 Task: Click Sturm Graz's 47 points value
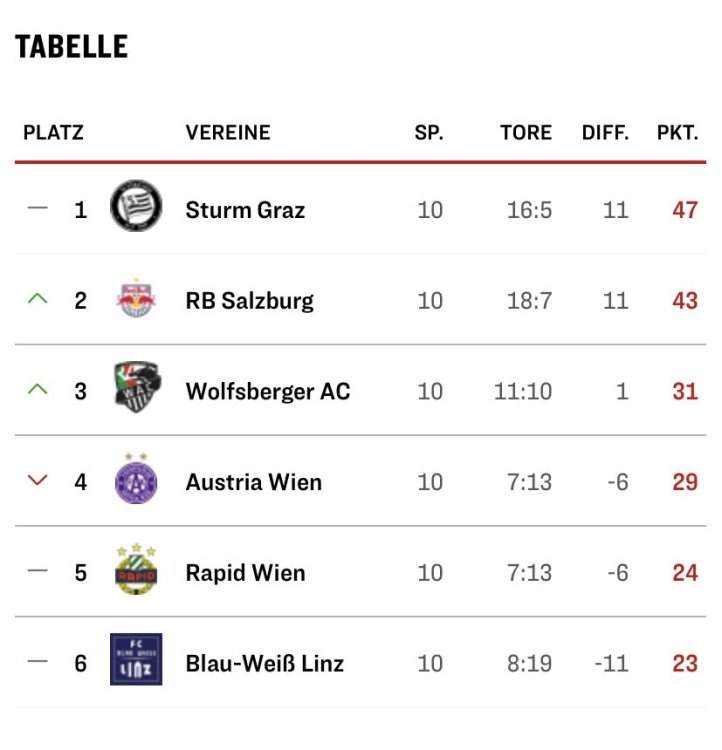tap(685, 210)
